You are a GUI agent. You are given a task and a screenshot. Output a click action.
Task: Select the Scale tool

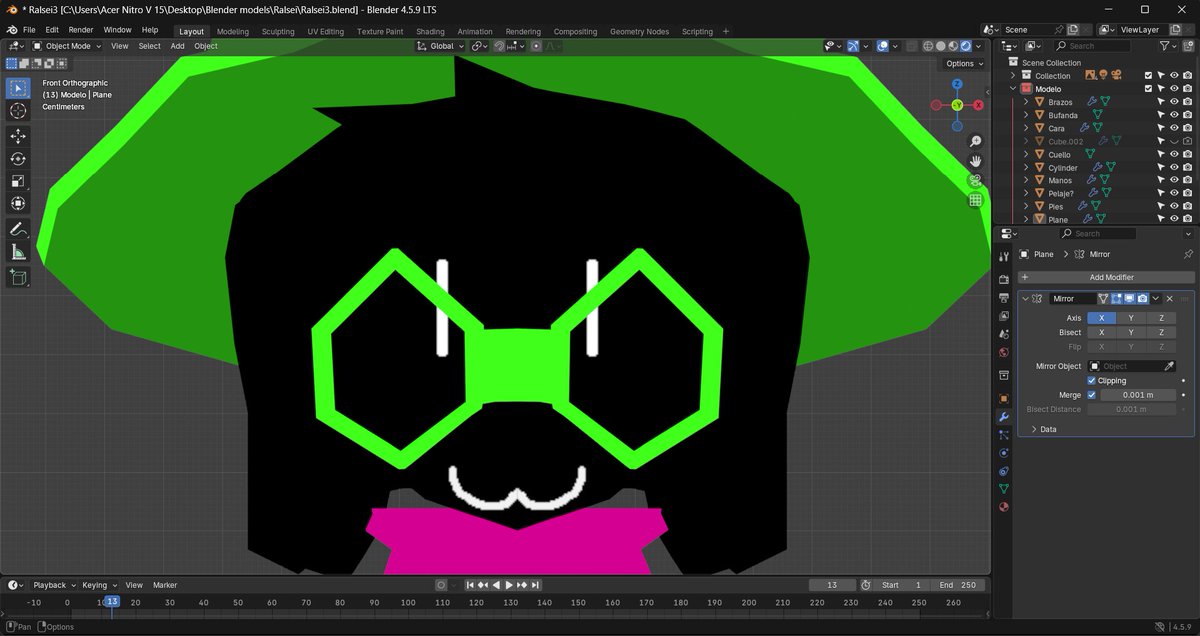click(x=18, y=181)
